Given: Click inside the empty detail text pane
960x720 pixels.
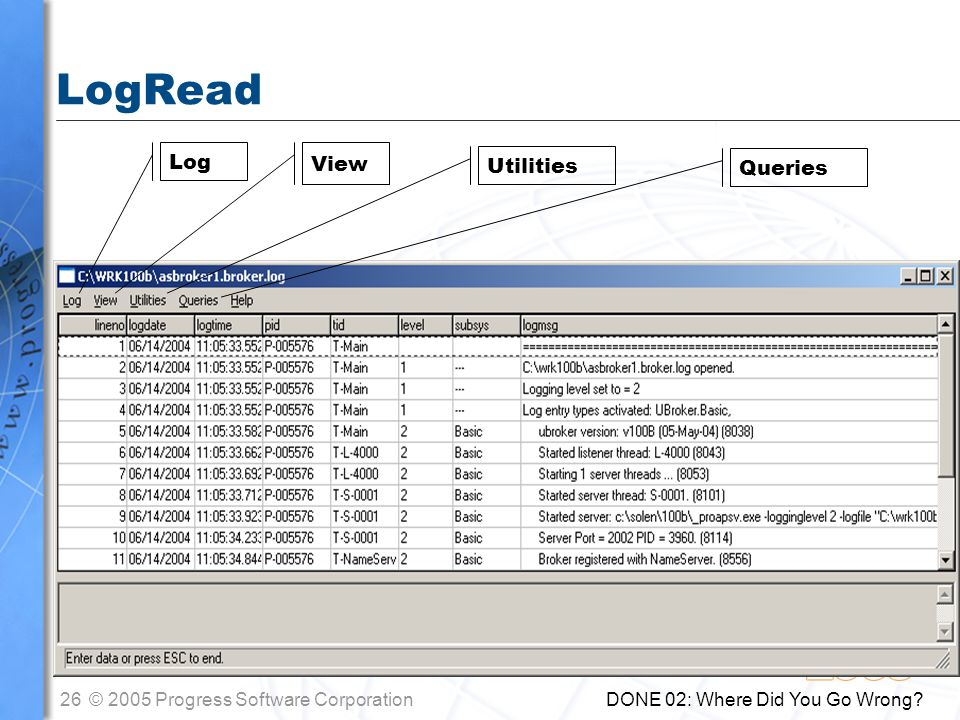Looking at the screenshot, I should tap(497, 613).
